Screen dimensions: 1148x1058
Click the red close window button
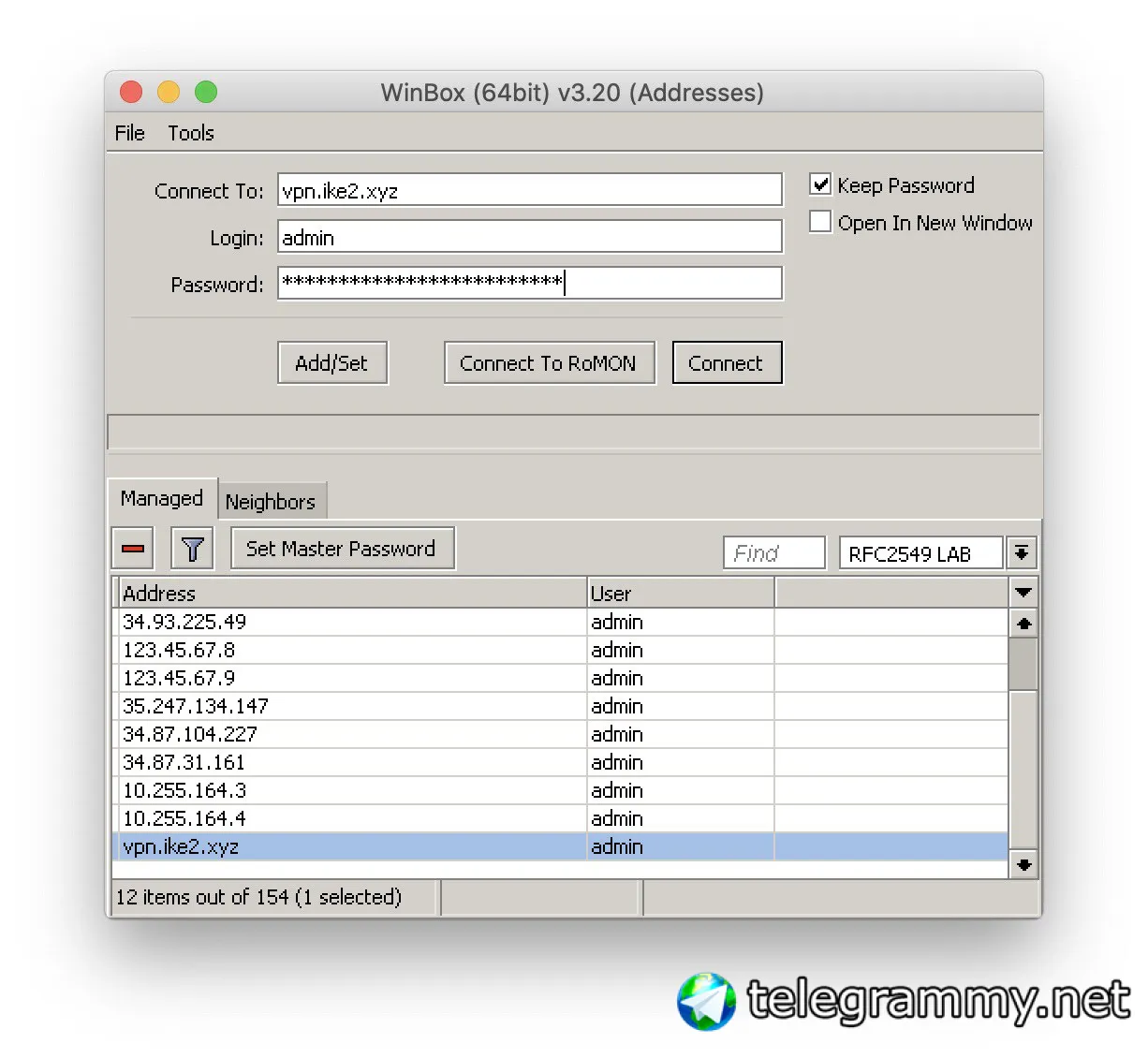pyautogui.click(x=131, y=92)
